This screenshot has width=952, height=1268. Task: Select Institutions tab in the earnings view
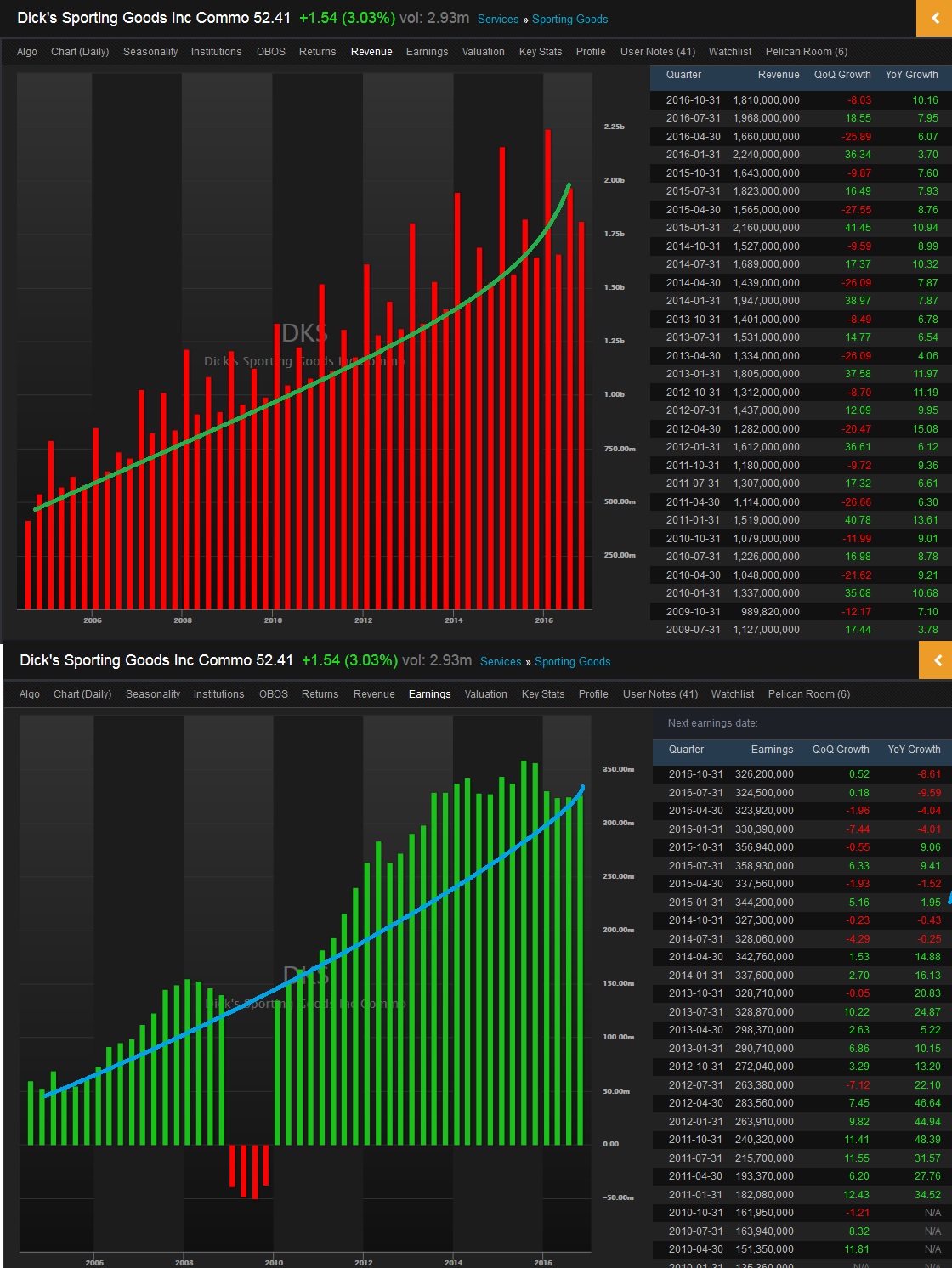pyautogui.click(x=218, y=694)
